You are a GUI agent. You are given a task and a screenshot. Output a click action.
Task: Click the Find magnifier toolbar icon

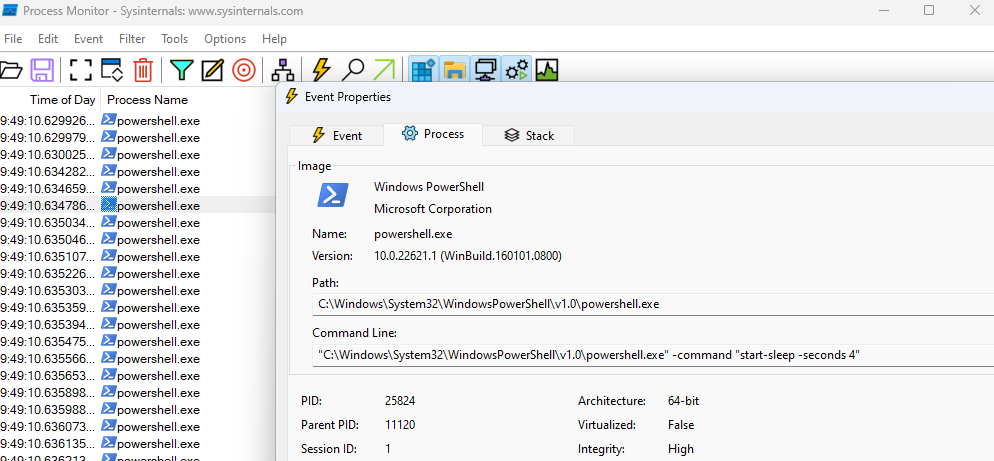(352, 70)
